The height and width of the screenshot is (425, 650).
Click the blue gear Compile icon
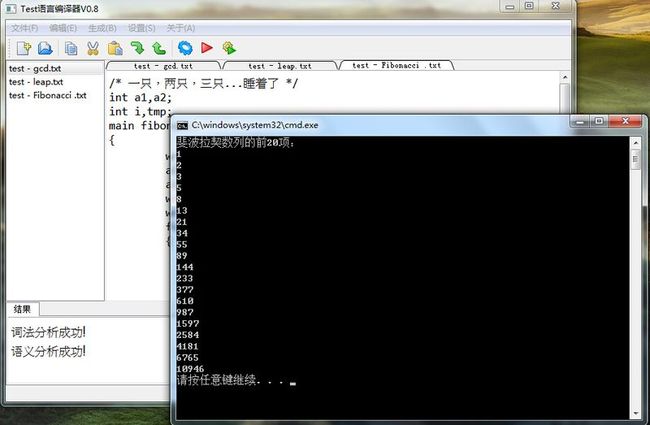(185, 48)
